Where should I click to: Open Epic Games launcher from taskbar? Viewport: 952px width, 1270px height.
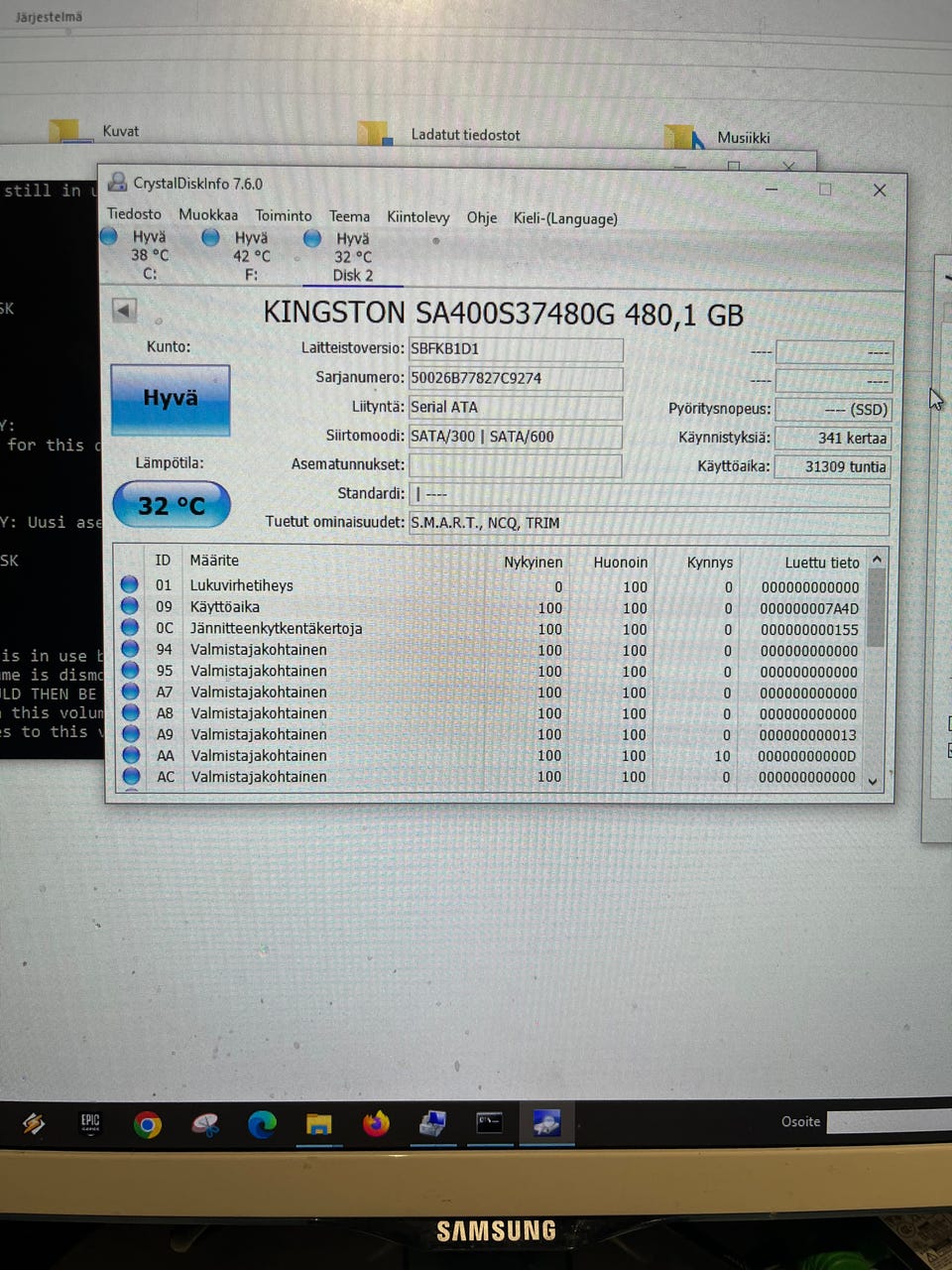(90, 1123)
